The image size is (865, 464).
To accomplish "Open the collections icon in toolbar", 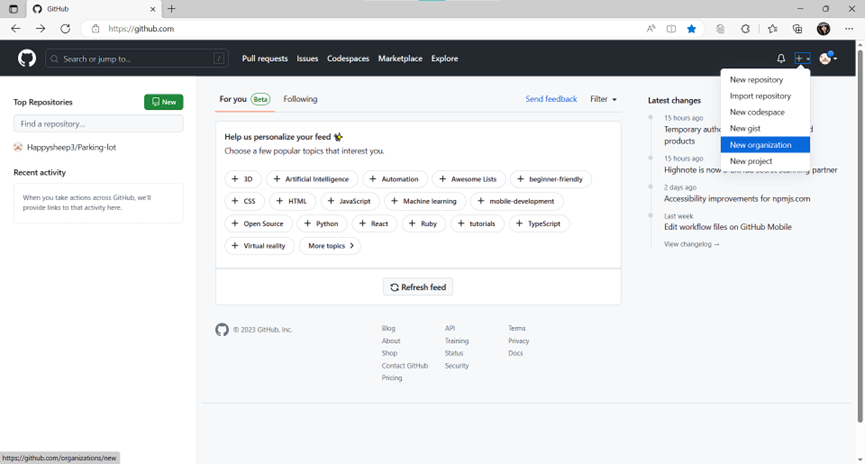I will 797,29.
